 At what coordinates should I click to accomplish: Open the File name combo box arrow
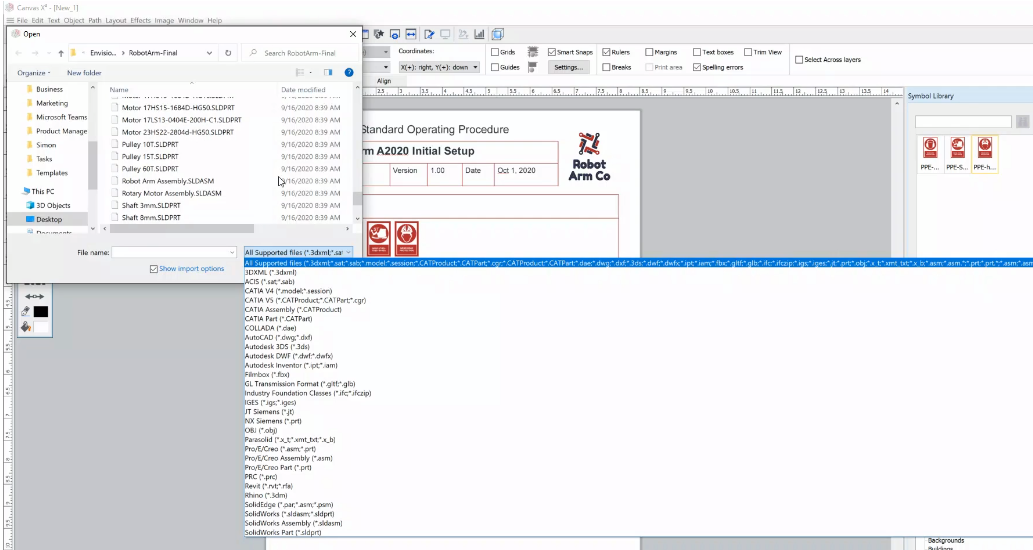pyautogui.click(x=232, y=252)
